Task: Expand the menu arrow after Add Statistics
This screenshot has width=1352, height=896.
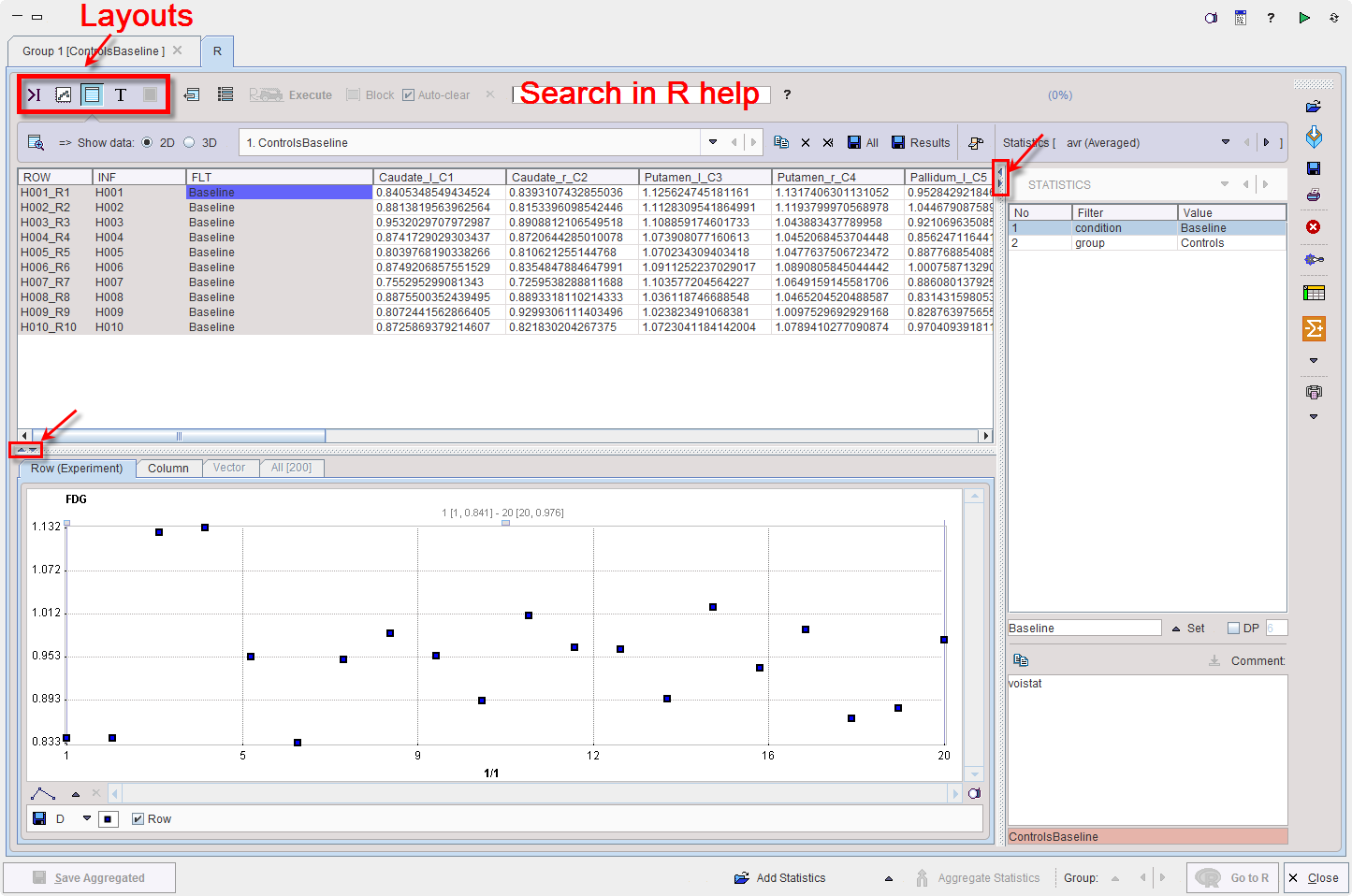Action: point(889,878)
